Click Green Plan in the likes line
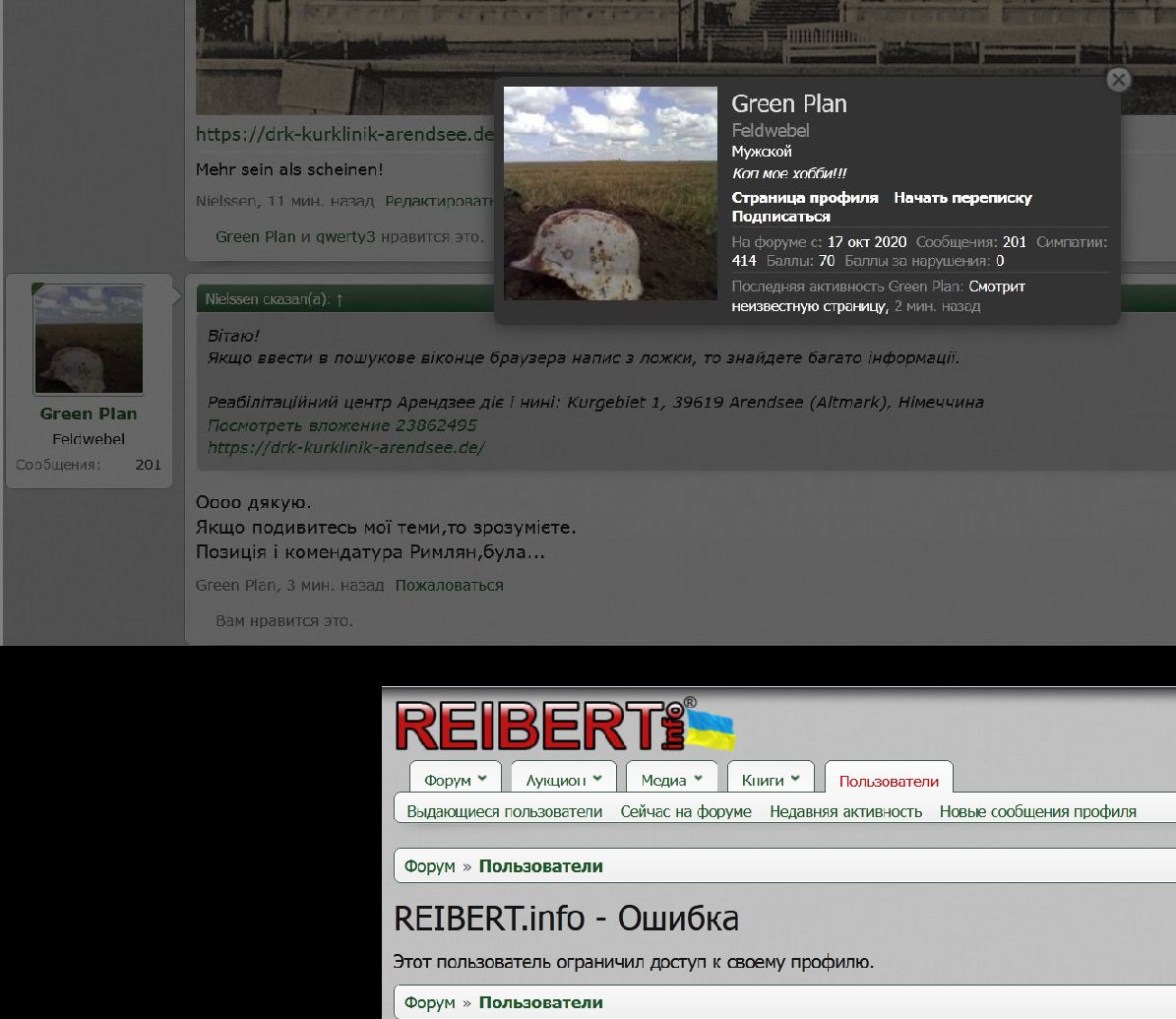This screenshot has width=1176, height=1019. tap(256, 236)
